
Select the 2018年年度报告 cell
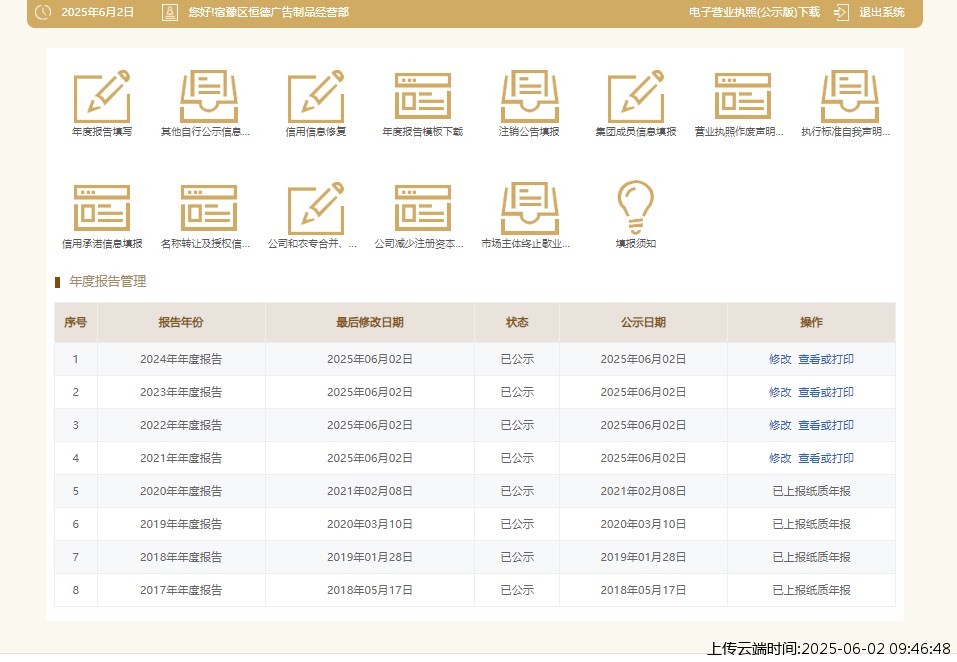coord(181,557)
